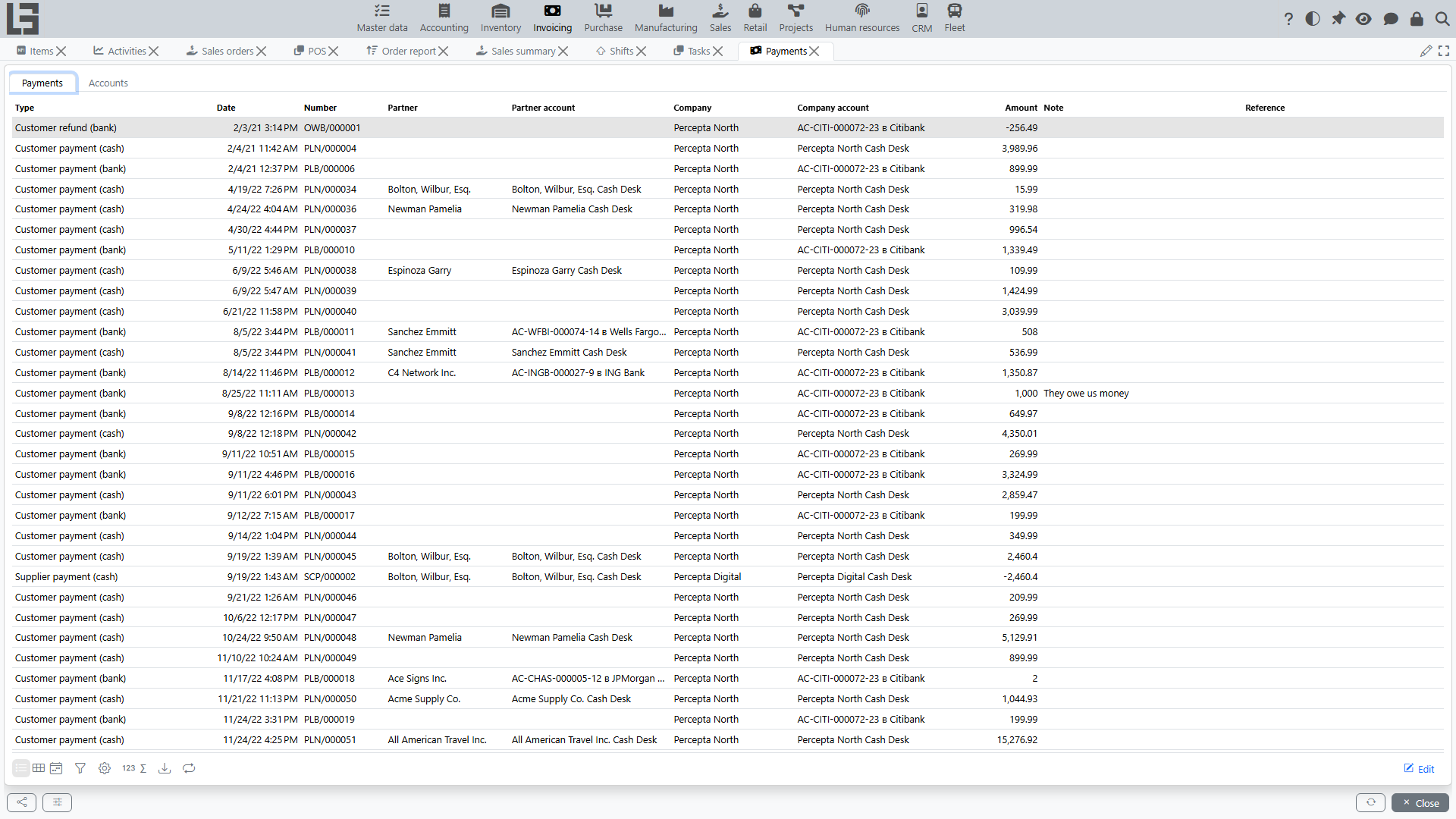Open the Invoicing module
The image size is (1456, 819).
552,18
